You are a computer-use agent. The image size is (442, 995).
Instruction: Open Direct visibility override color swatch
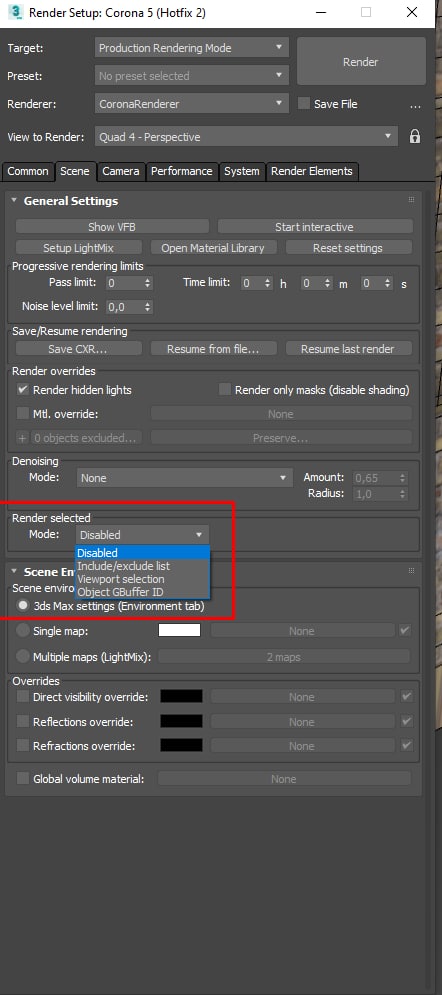[x=181, y=696]
